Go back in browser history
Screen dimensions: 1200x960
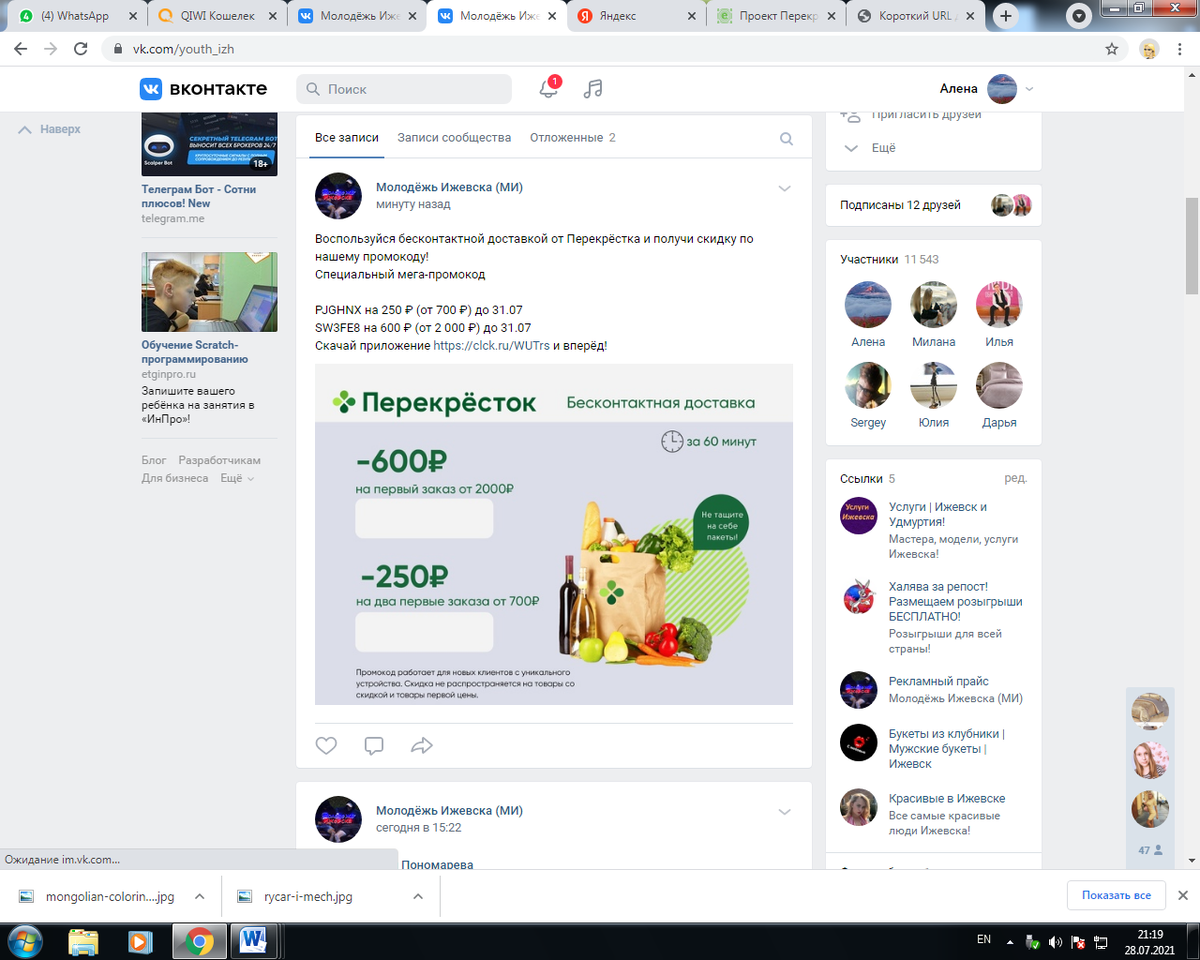(x=21, y=48)
